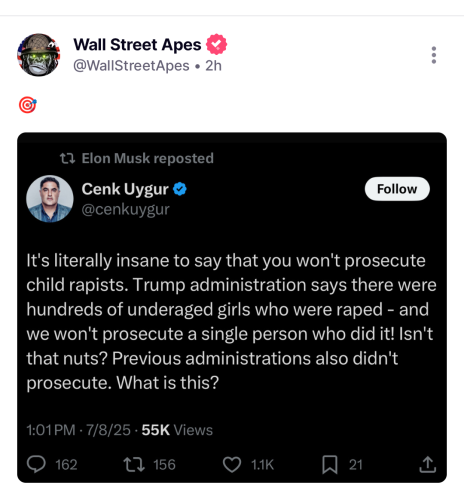
Task: Click the share upload icon
Action: pos(428,464)
